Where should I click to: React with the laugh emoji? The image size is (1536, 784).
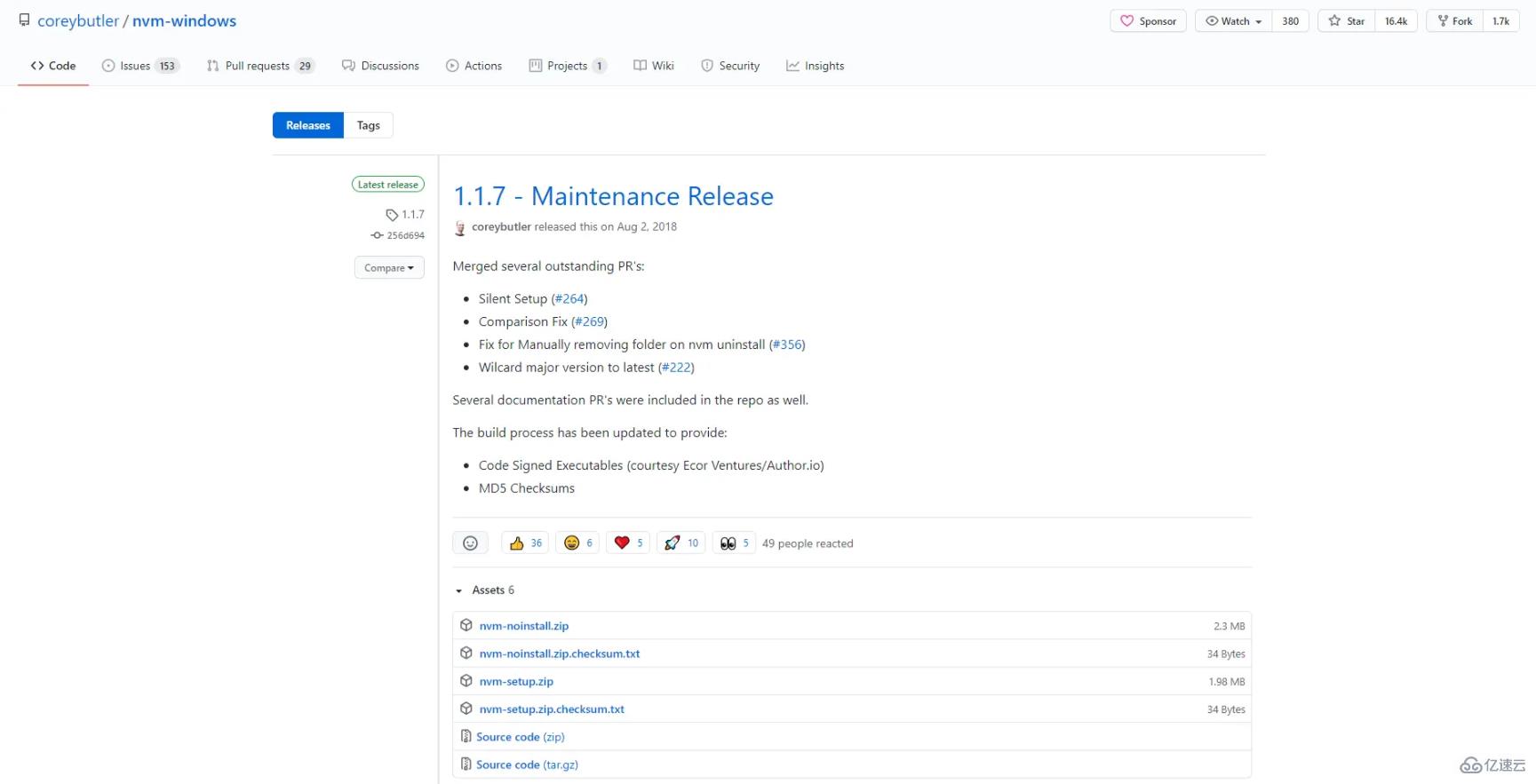pos(577,543)
